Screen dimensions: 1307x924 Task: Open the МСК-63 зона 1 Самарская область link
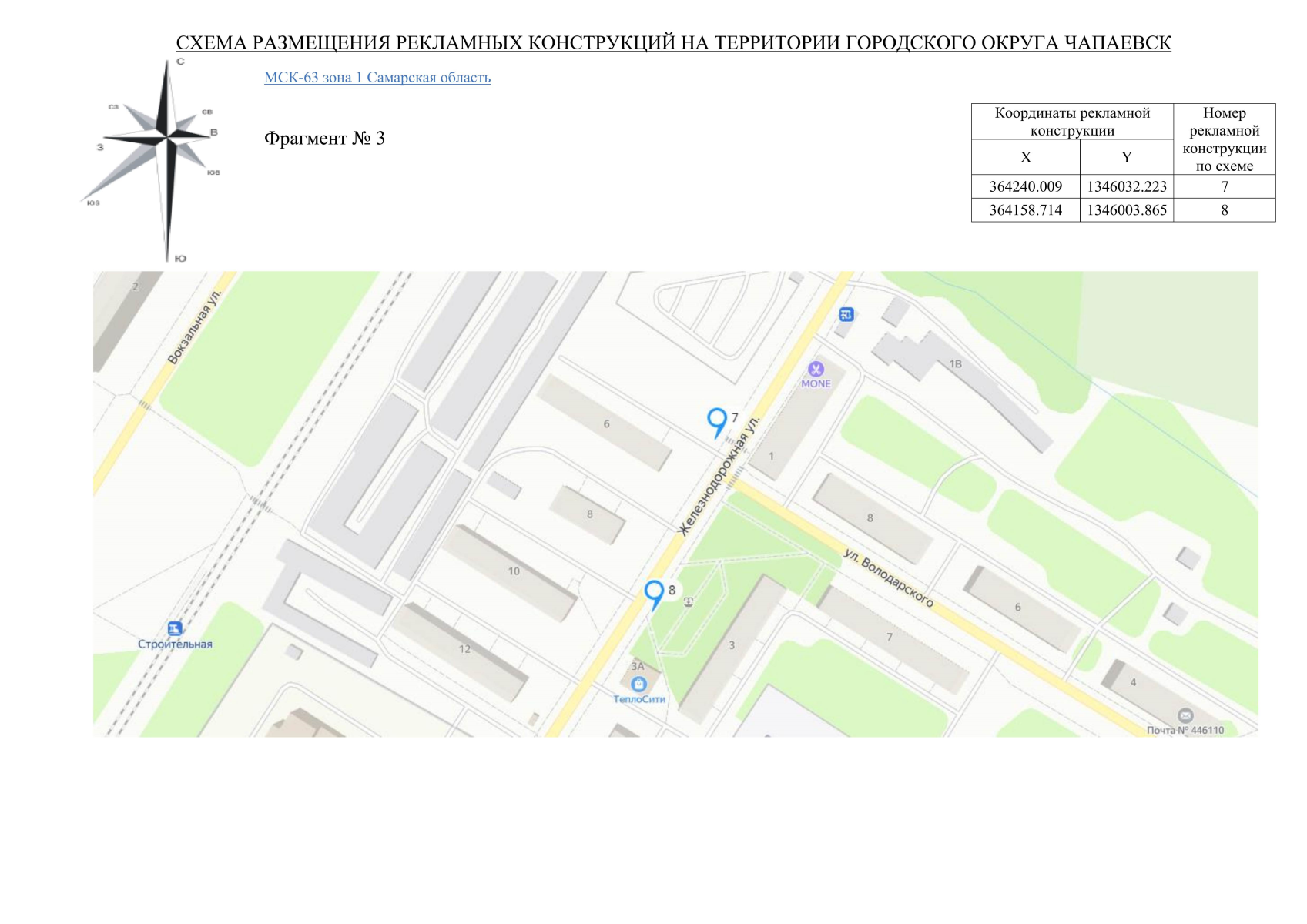pyautogui.click(x=379, y=77)
